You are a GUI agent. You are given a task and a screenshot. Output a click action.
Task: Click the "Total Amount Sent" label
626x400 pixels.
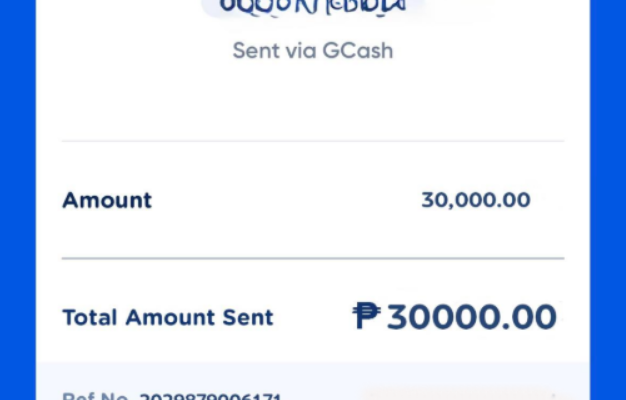tap(168, 317)
